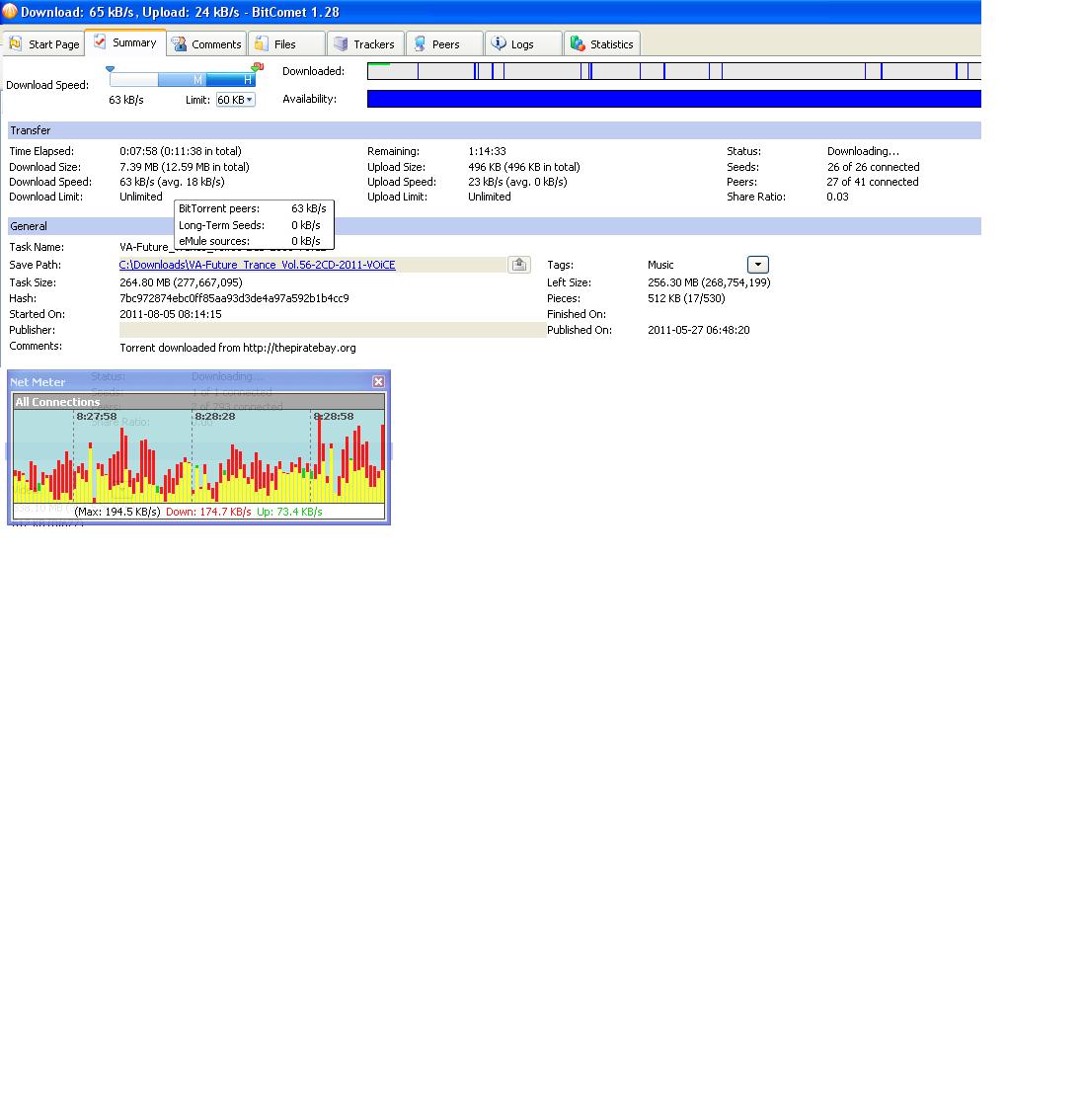This screenshot has height=1120, width=1084.
Task: Open the Peers tab
Action: (444, 44)
